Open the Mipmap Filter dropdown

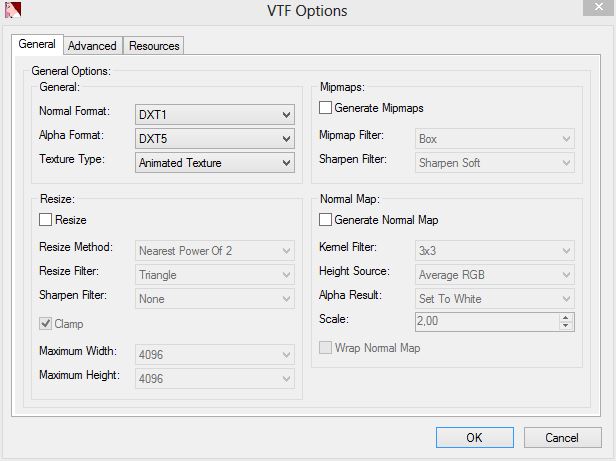coord(494,138)
